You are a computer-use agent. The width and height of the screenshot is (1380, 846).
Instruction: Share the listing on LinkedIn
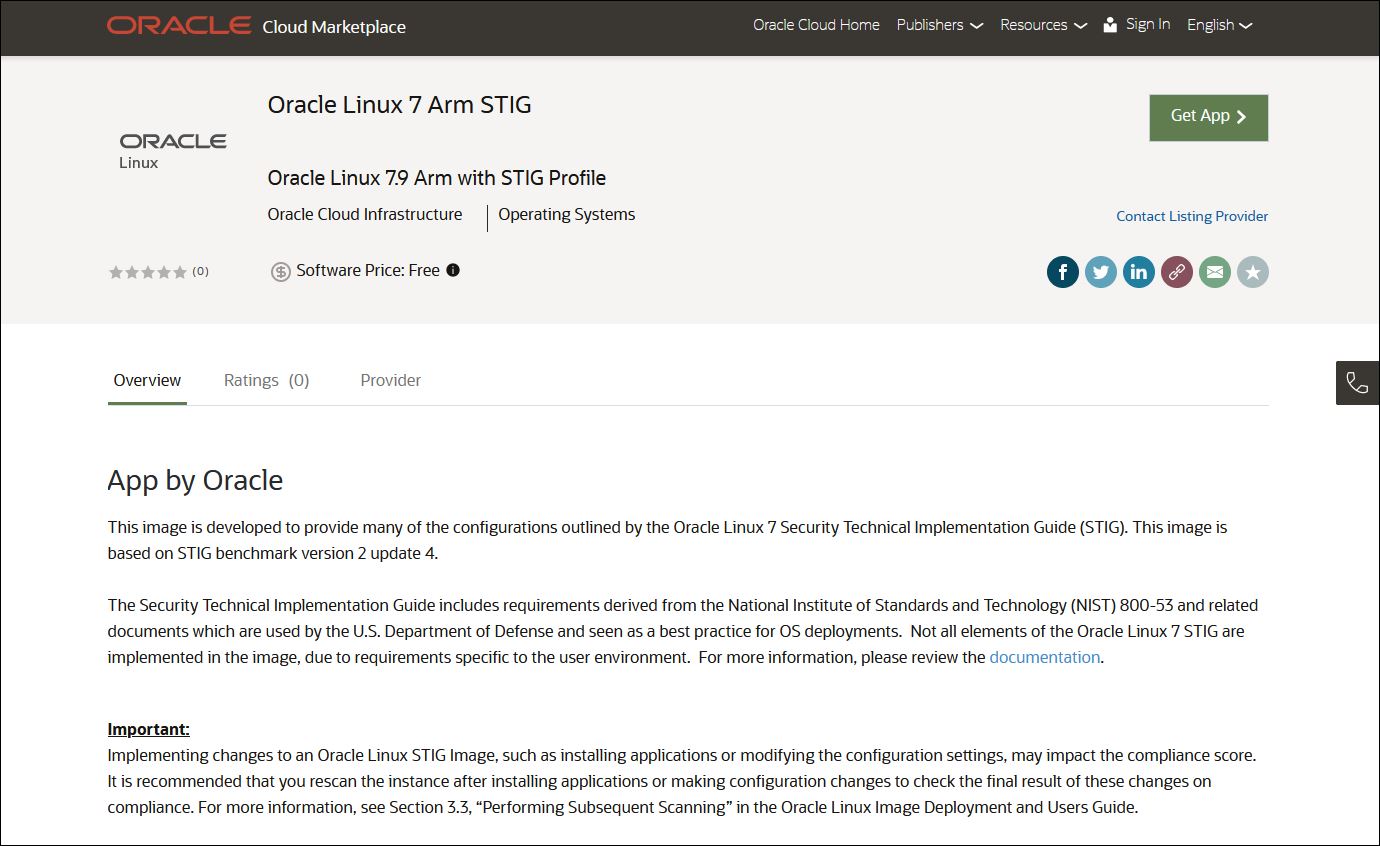1138,271
